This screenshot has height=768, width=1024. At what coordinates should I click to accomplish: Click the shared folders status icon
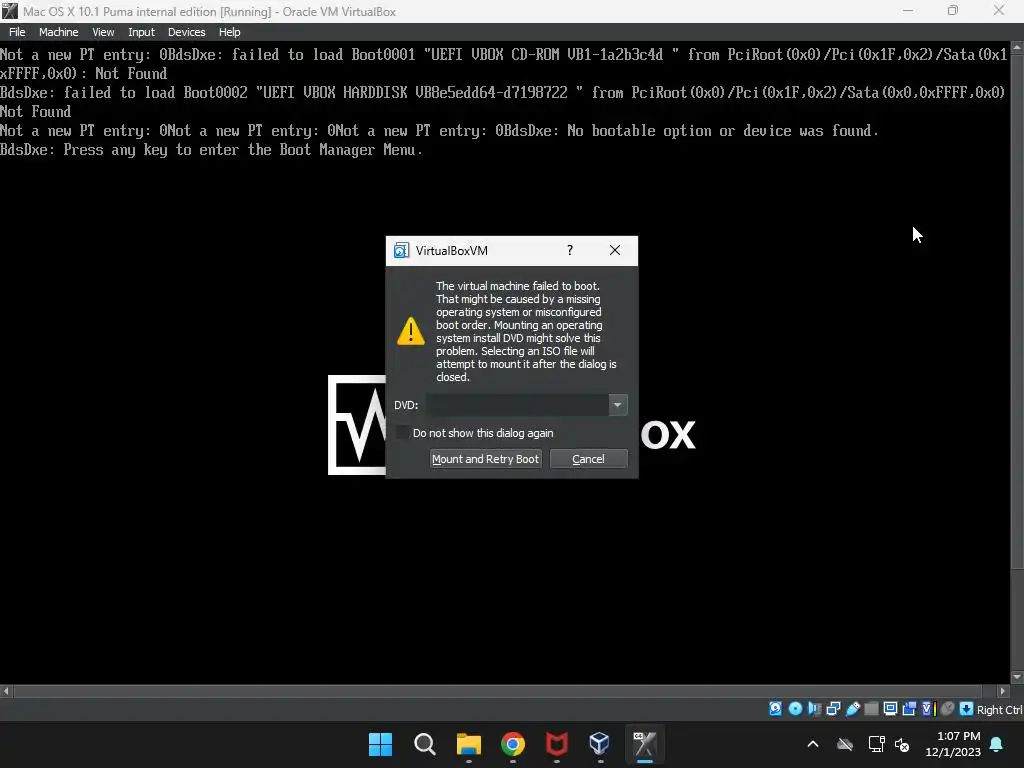click(871, 709)
